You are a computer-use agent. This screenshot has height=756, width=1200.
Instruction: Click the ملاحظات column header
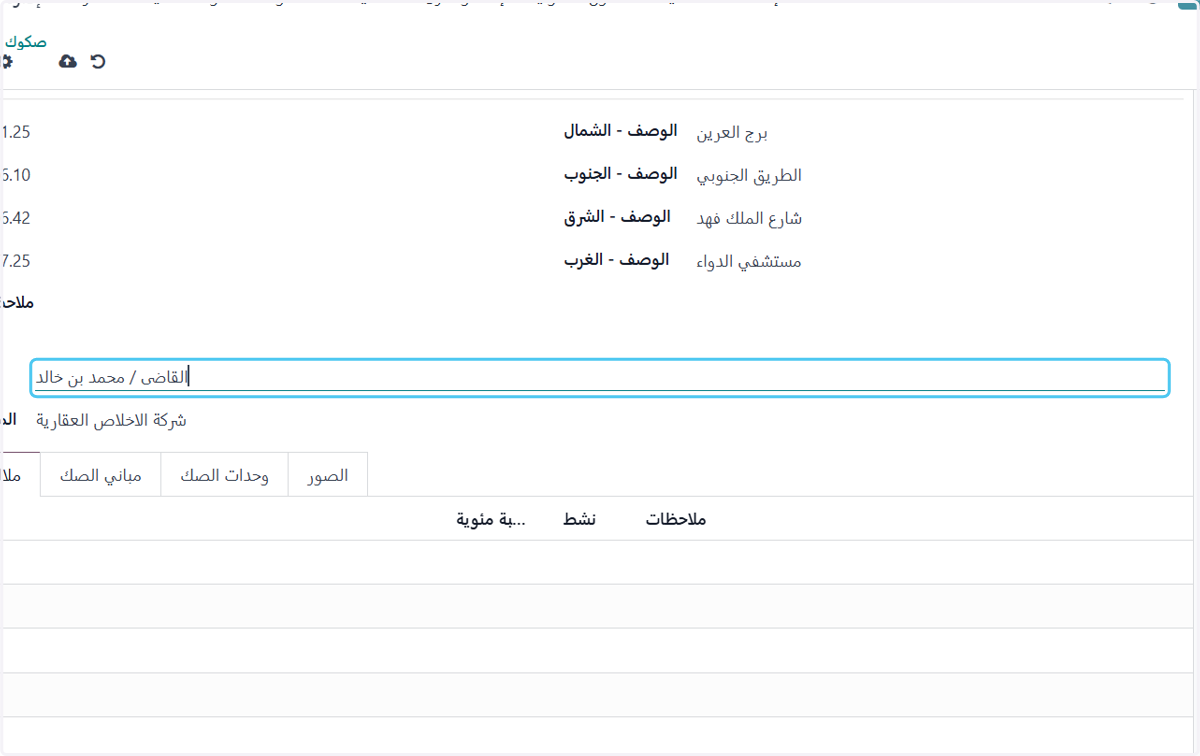[675, 520]
